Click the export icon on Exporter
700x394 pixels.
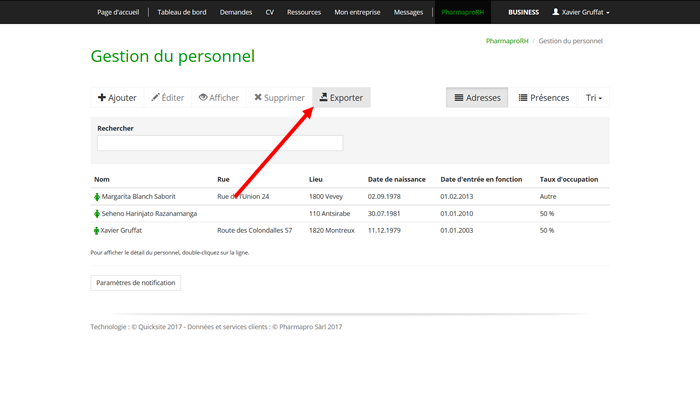(x=323, y=97)
